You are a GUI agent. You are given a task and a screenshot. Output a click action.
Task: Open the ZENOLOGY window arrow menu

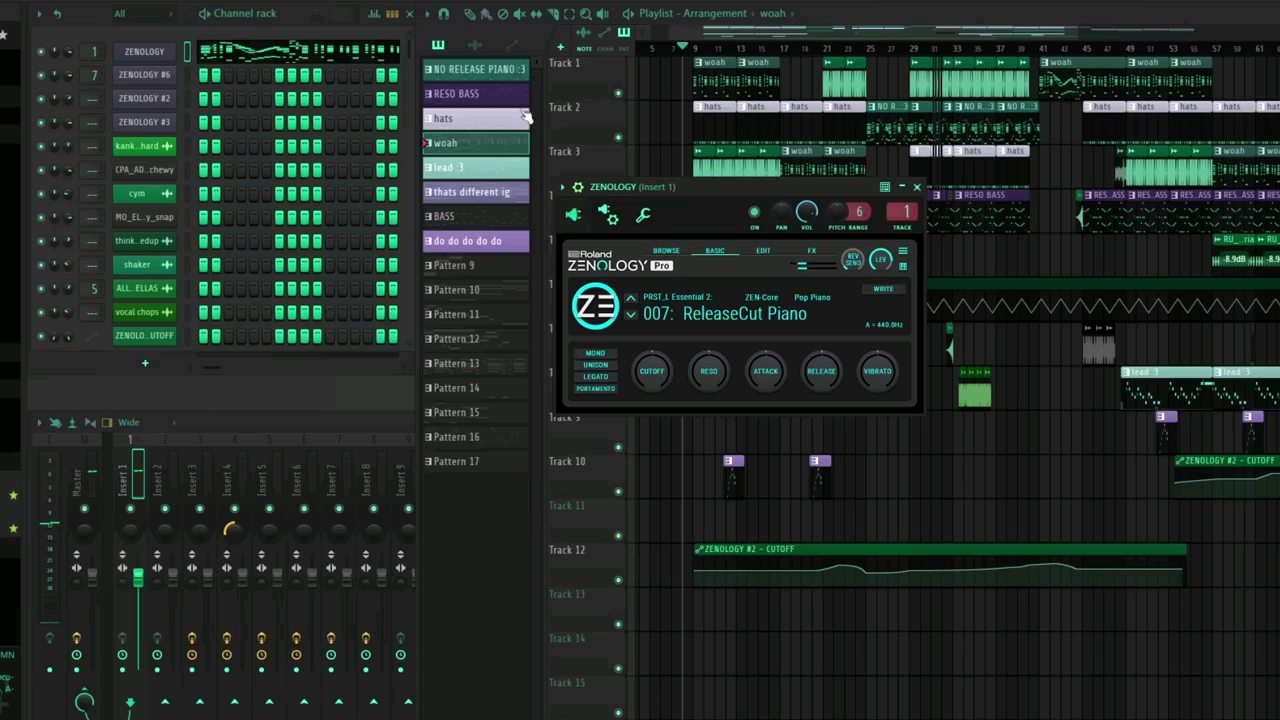pos(563,187)
